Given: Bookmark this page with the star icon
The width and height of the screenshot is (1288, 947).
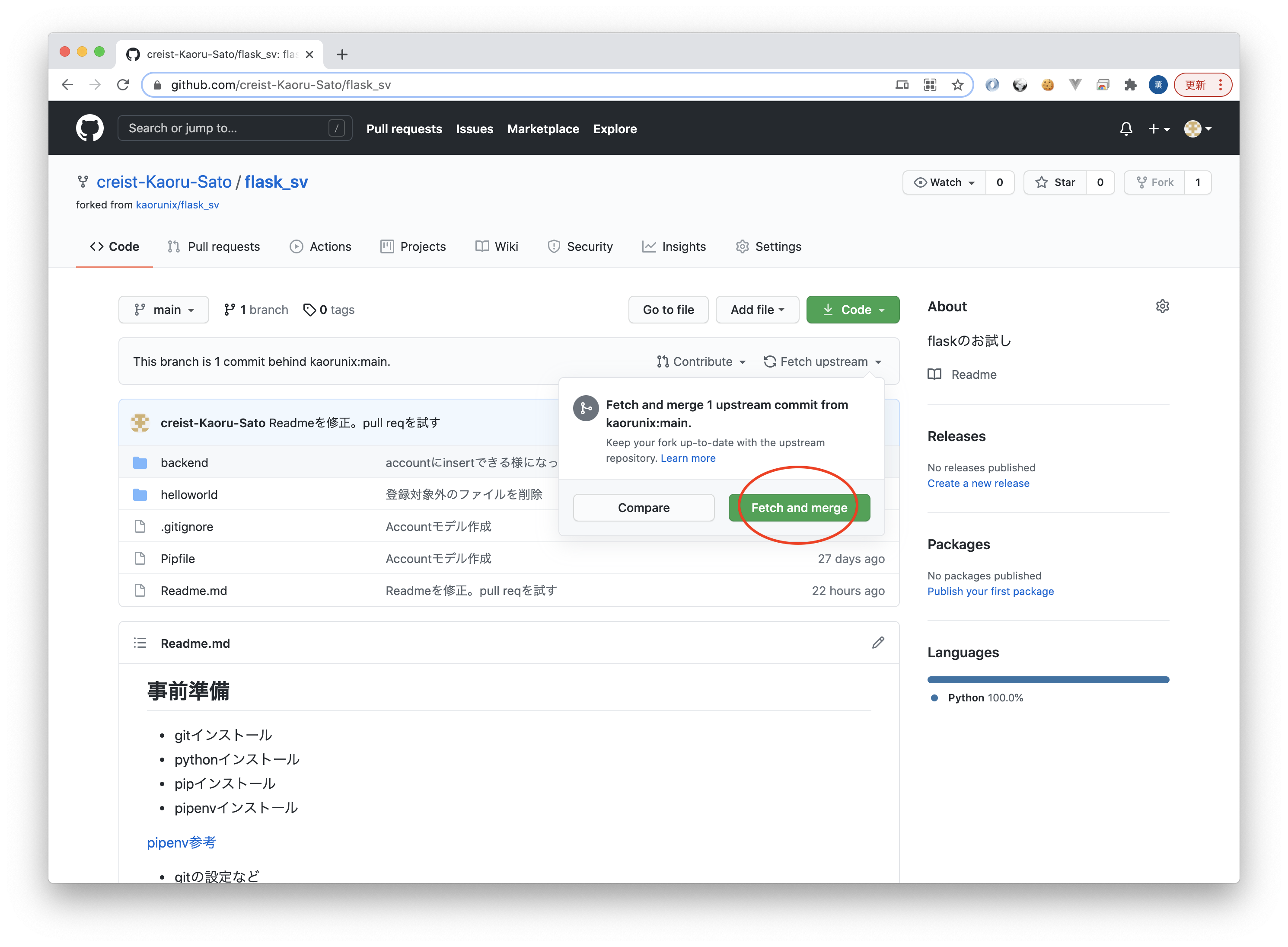Looking at the screenshot, I should (957, 85).
